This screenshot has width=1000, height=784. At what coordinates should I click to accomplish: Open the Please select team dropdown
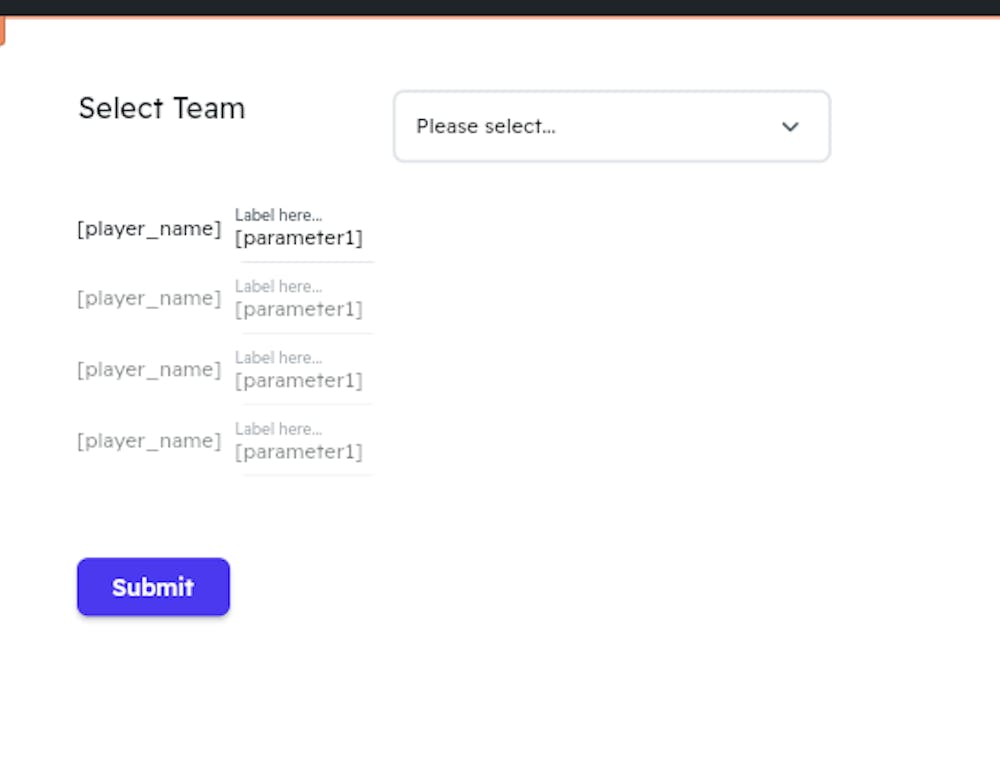[611, 126]
